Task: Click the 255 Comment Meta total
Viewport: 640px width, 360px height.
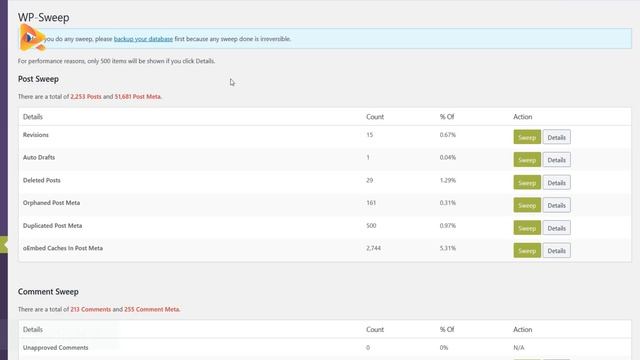Action: point(152,309)
